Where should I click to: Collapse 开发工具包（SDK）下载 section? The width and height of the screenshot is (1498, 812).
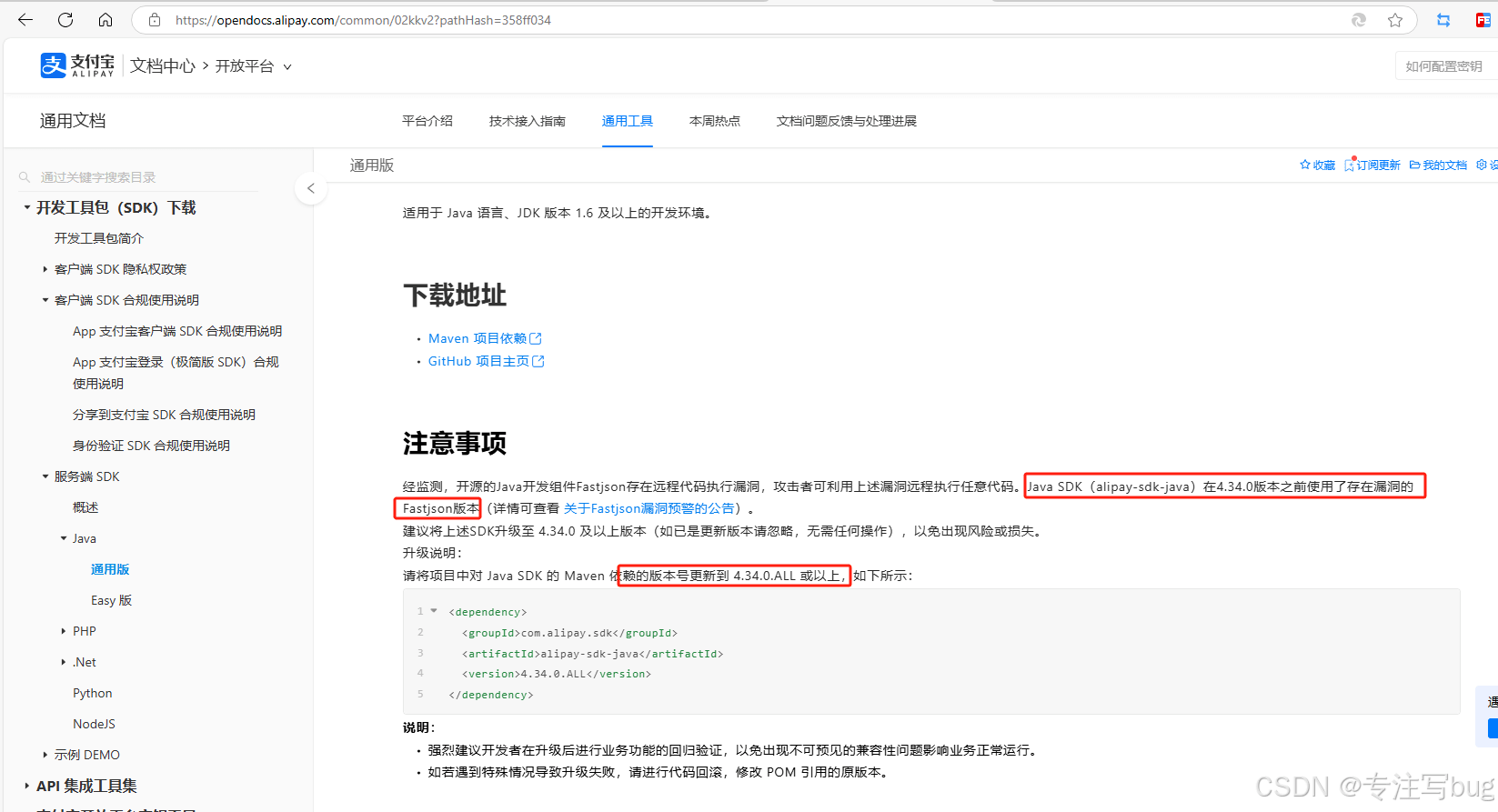(x=27, y=207)
